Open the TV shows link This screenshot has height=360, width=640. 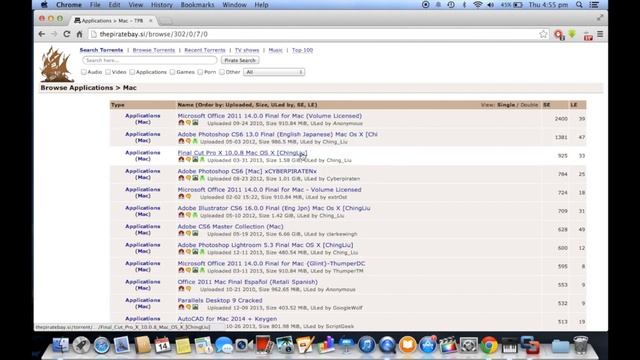[247, 50]
